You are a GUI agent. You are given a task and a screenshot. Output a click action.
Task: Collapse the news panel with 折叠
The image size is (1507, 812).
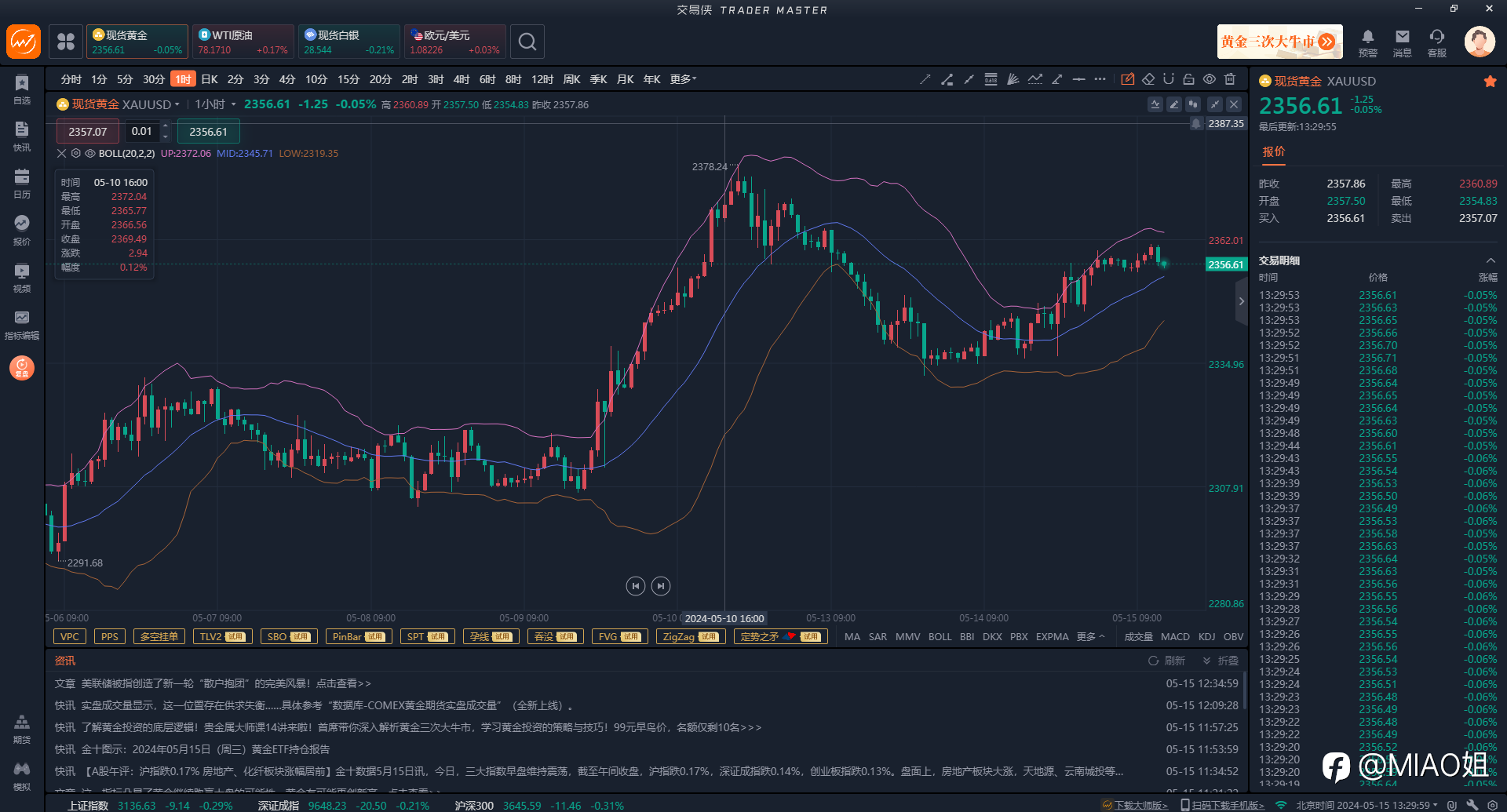point(1221,661)
